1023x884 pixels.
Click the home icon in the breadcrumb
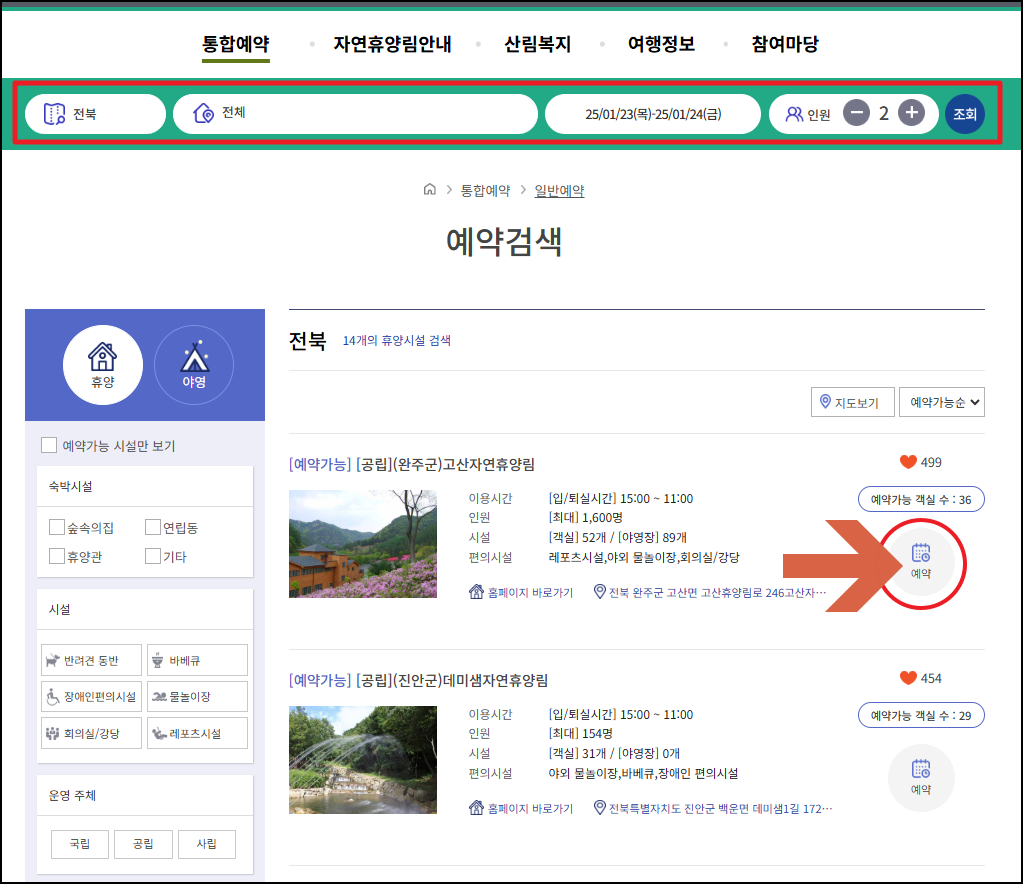(429, 189)
